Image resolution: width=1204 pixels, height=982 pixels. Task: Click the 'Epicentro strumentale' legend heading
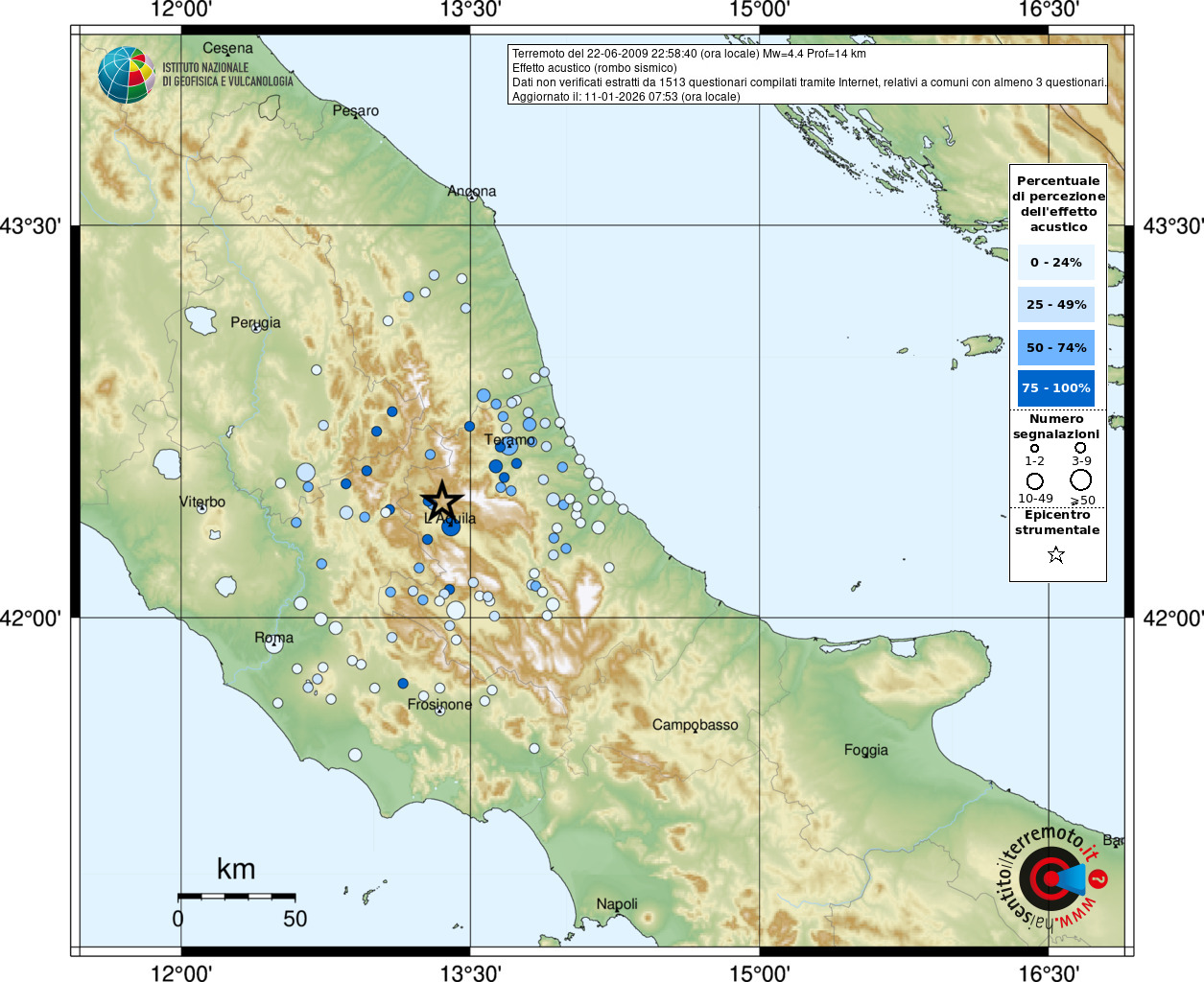point(1057,522)
